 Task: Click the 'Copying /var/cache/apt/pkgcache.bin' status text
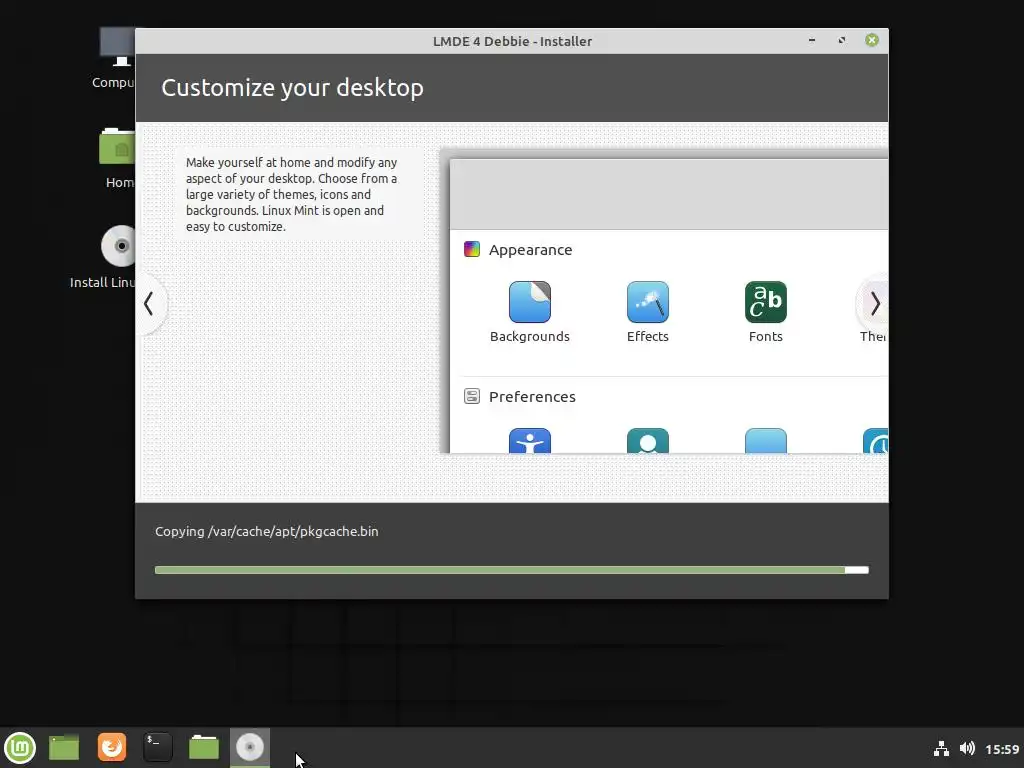[x=266, y=531]
